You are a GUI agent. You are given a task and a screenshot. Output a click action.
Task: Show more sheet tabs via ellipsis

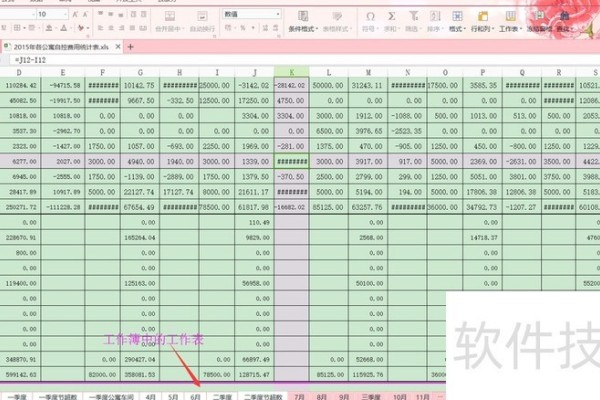pos(440,397)
